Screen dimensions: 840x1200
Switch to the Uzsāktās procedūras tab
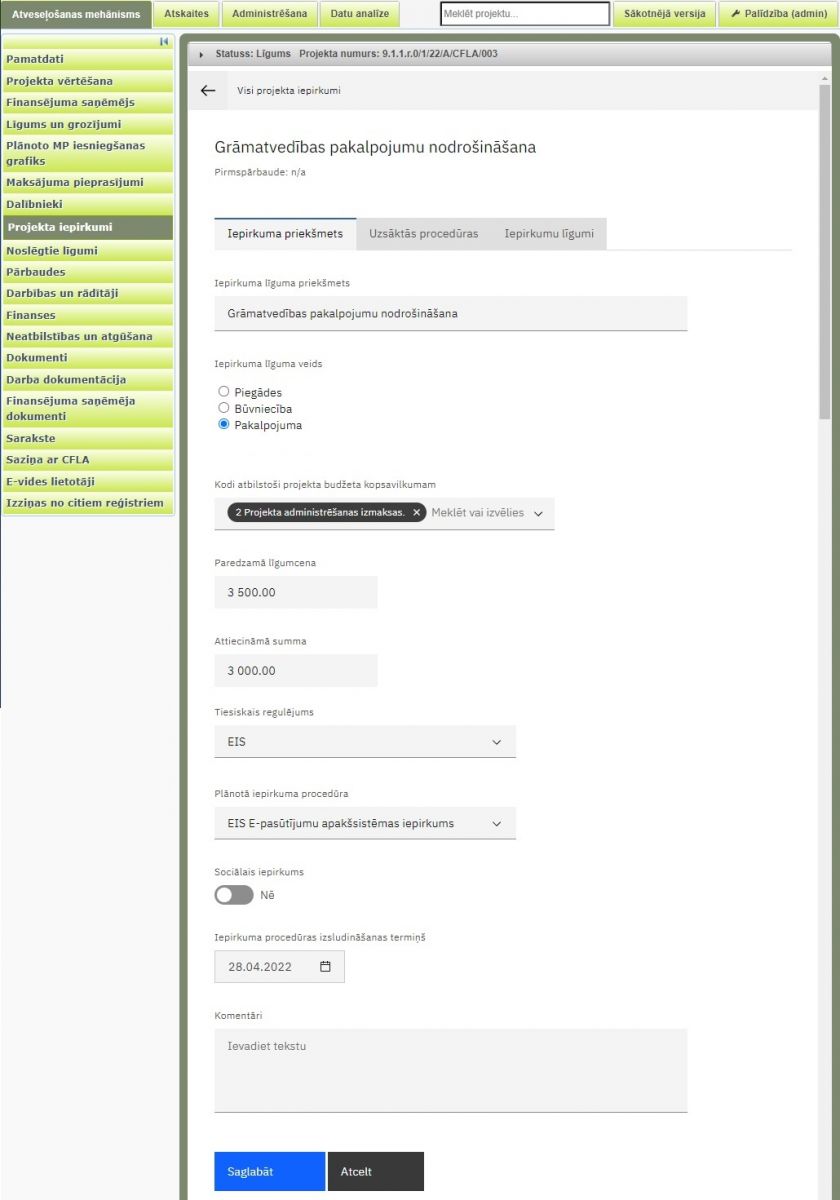[x=423, y=234]
